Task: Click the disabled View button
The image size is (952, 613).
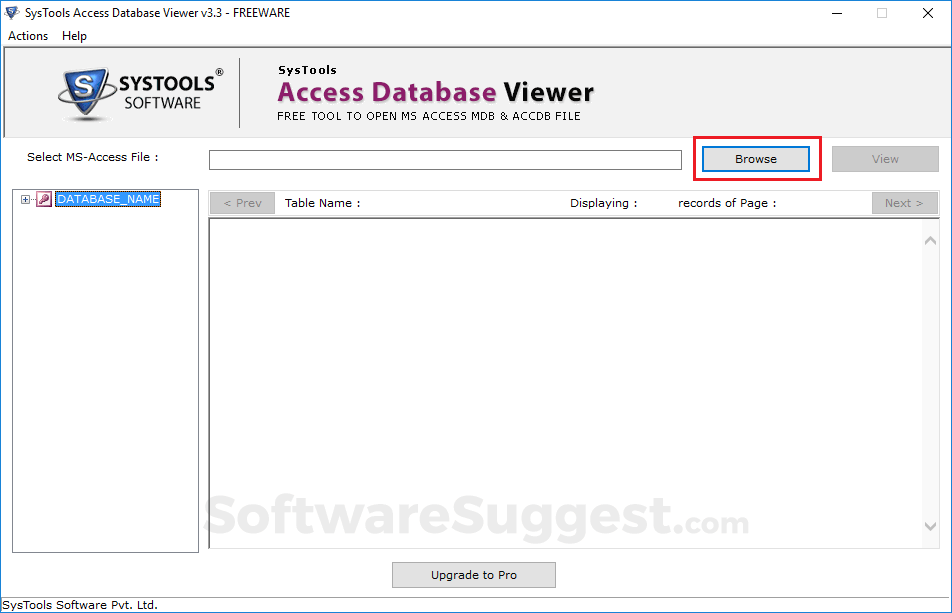Action: tap(885, 159)
